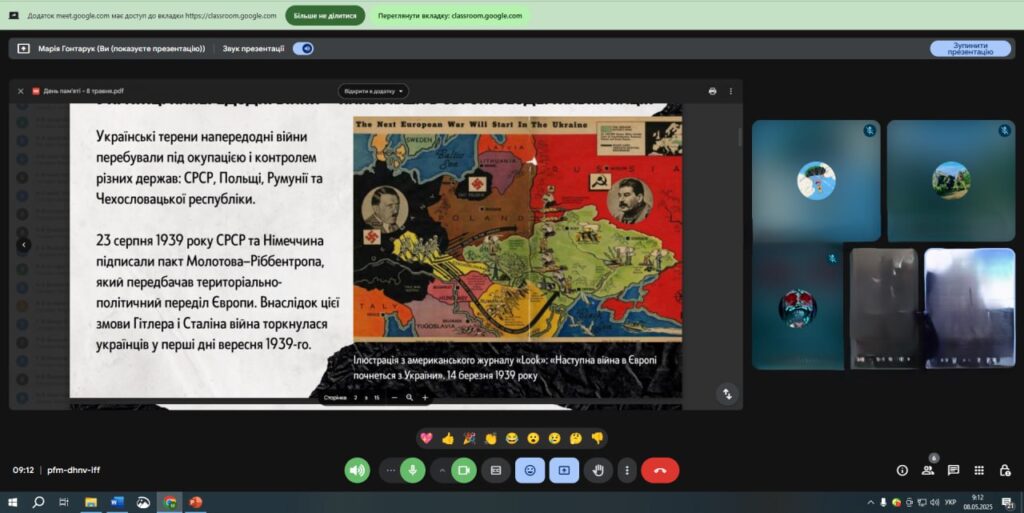The width and height of the screenshot is (1024, 513).
Task: Open PowerPoint from the taskbar
Action: tap(195, 502)
